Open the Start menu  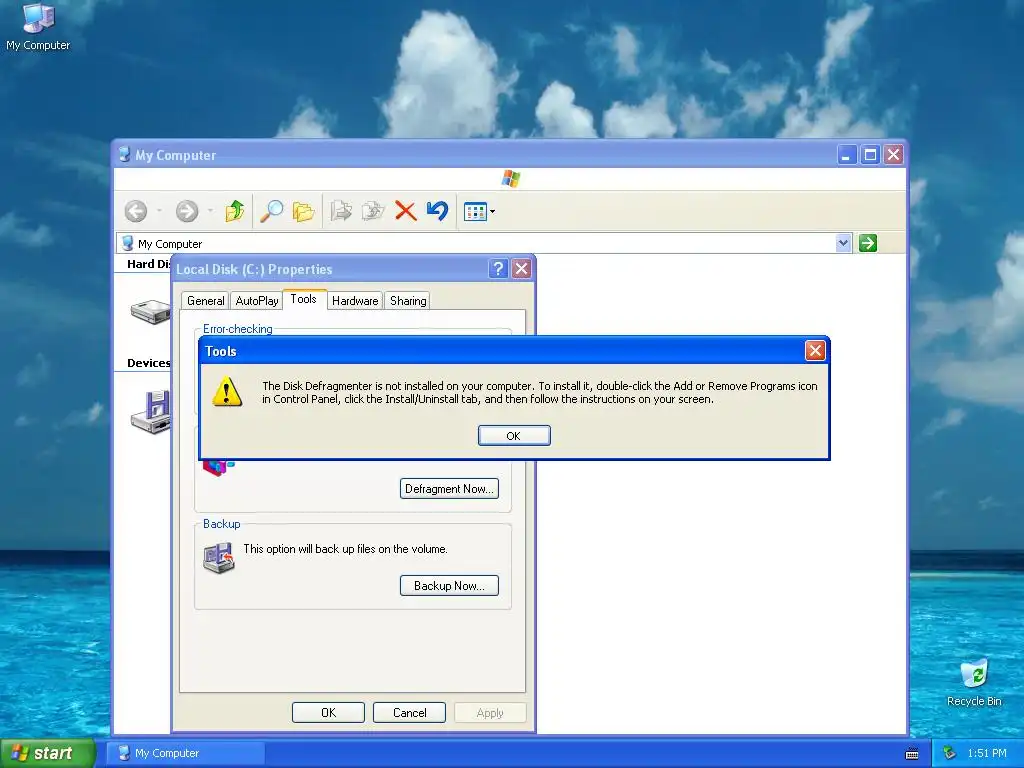pos(47,753)
